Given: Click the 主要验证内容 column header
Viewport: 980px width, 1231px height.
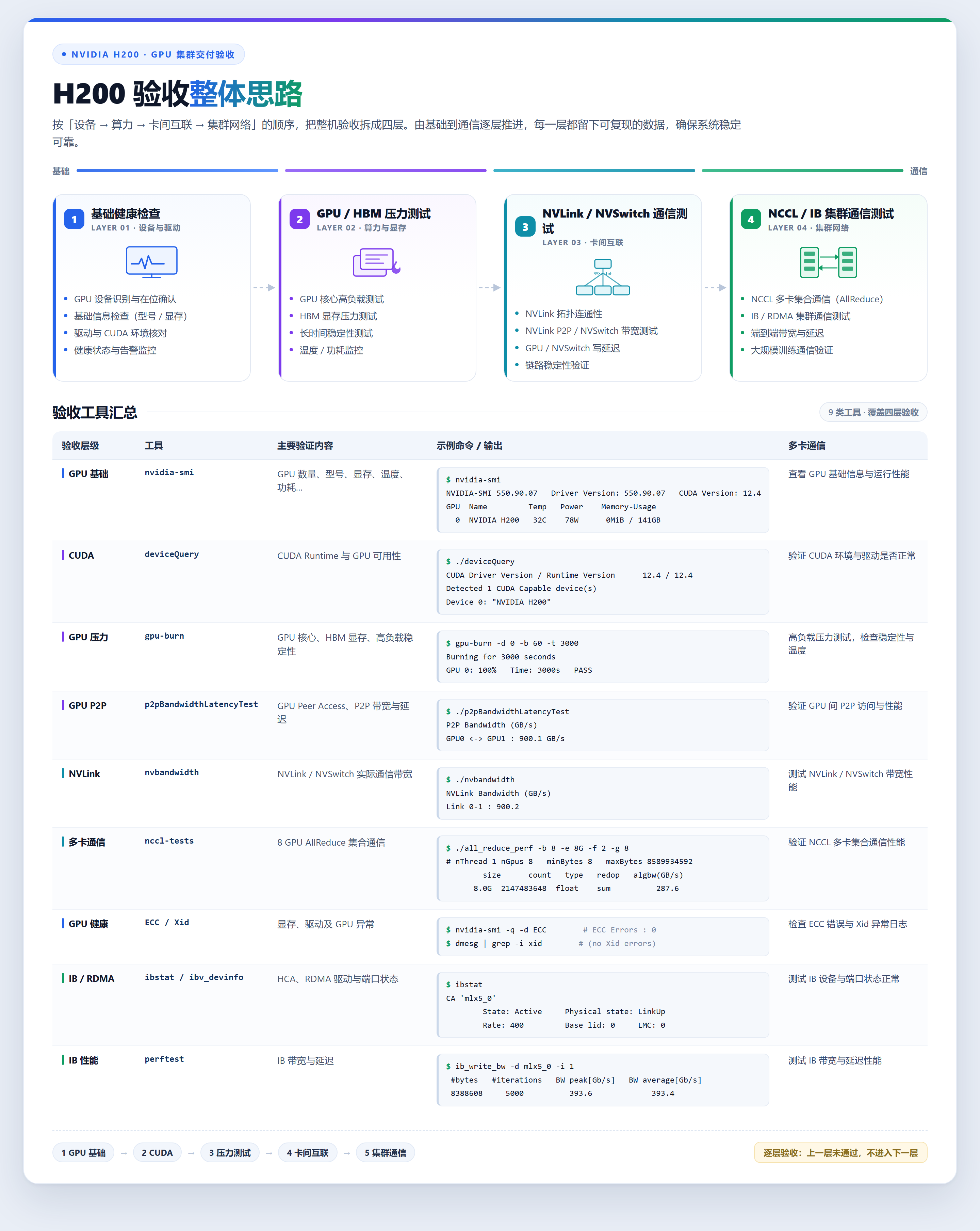Looking at the screenshot, I should (305, 445).
